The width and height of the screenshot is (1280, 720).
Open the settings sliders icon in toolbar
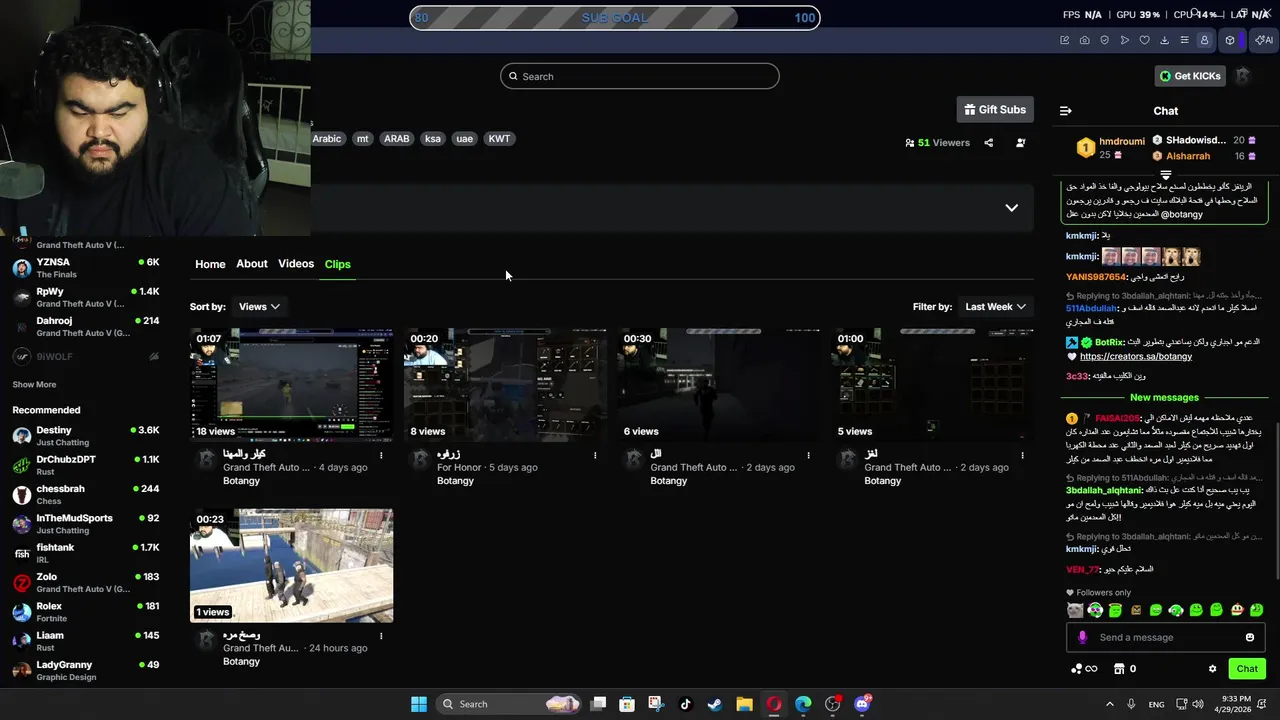pos(1184,40)
